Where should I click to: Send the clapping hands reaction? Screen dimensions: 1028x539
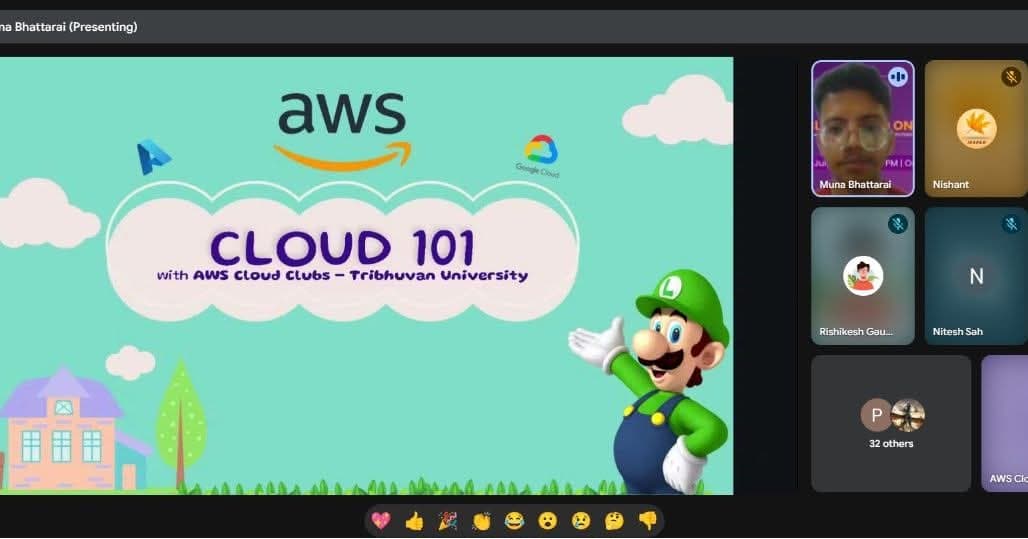pyautogui.click(x=481, y=520)
